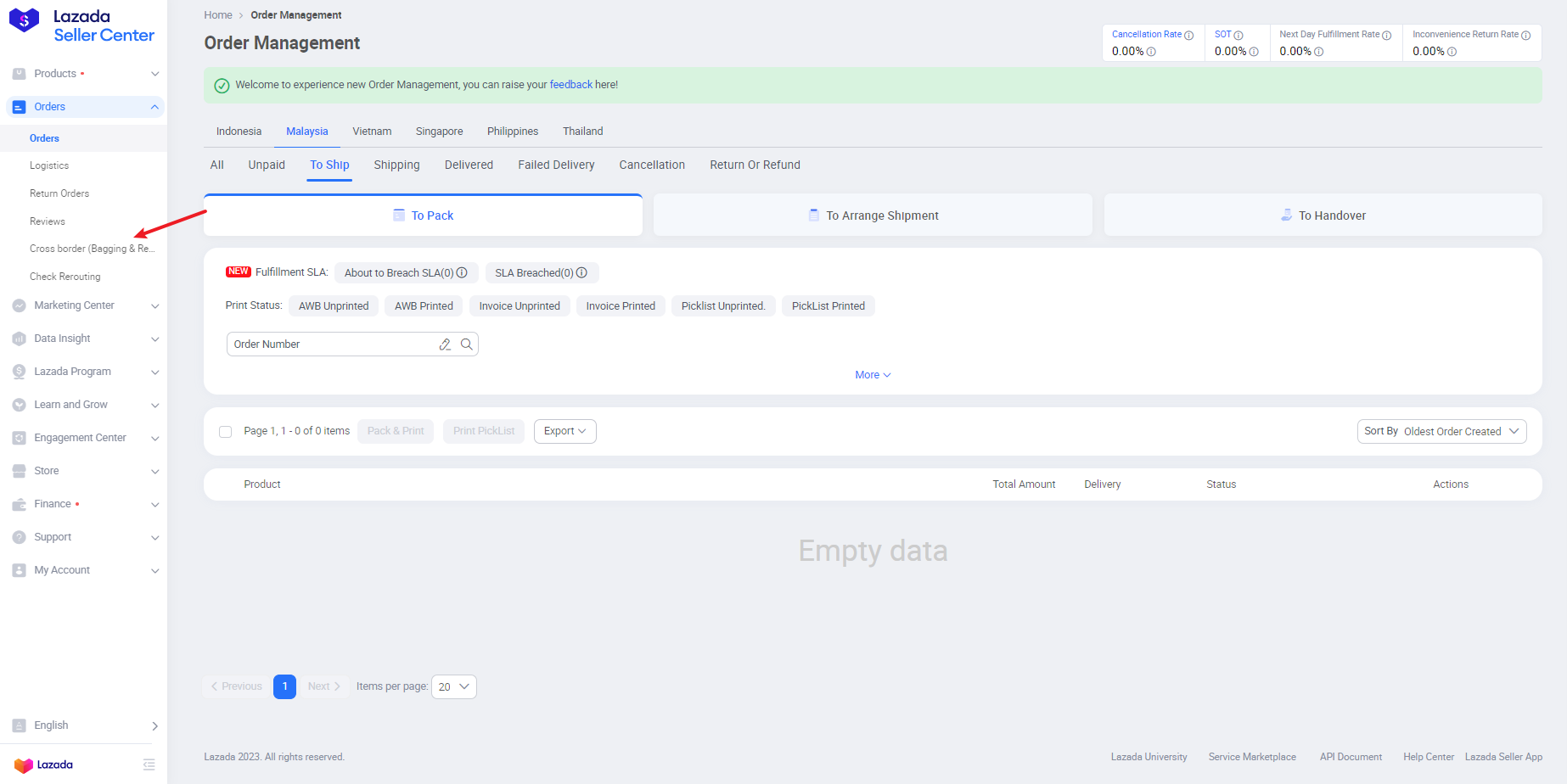This screenshot has width=1567, height=784.
Task: Click the English language icon
Action: [x=19, y=725]
